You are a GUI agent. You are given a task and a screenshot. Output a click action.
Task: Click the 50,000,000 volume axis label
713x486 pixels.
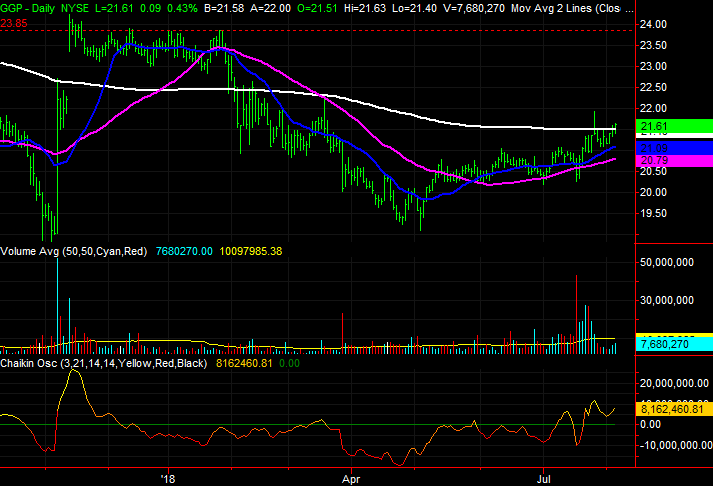coord(667,262)
